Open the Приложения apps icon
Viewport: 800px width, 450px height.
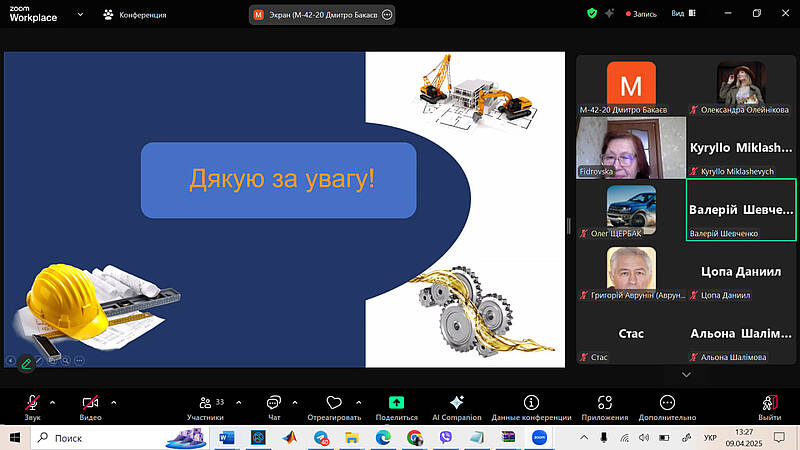pos(609,402)
